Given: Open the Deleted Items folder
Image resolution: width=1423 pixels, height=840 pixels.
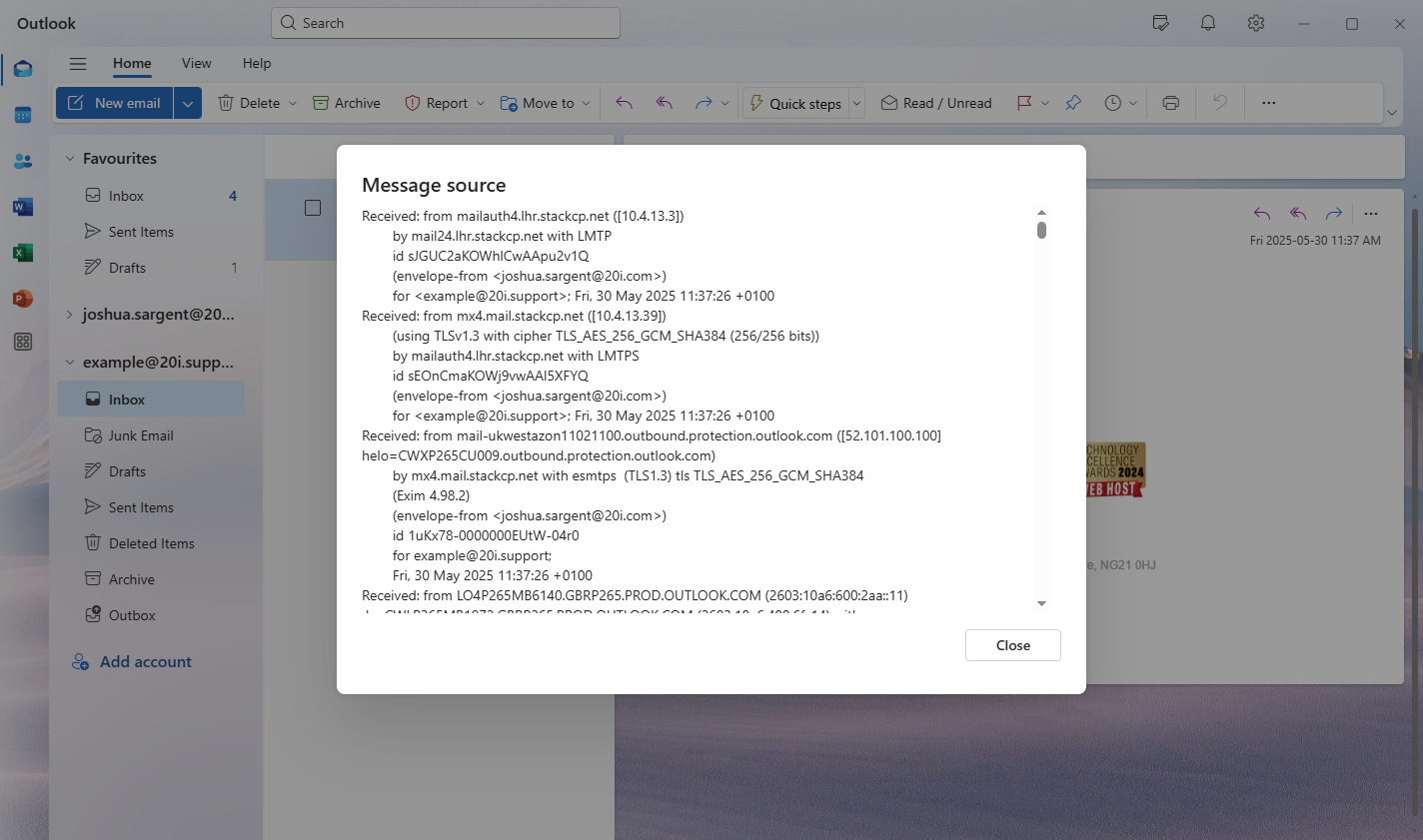Looking at the screenshot, I should [152, 543].
